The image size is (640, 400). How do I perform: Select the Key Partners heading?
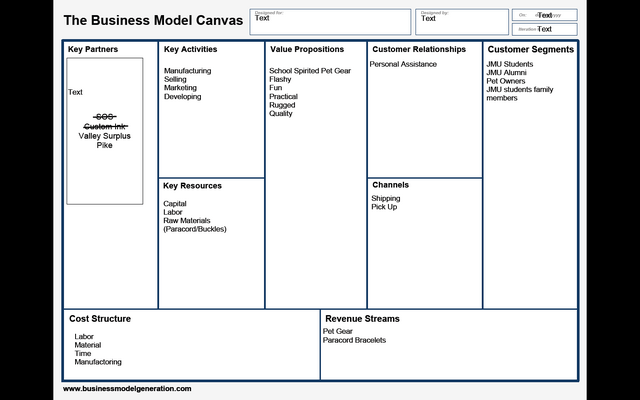click(93, 49)
